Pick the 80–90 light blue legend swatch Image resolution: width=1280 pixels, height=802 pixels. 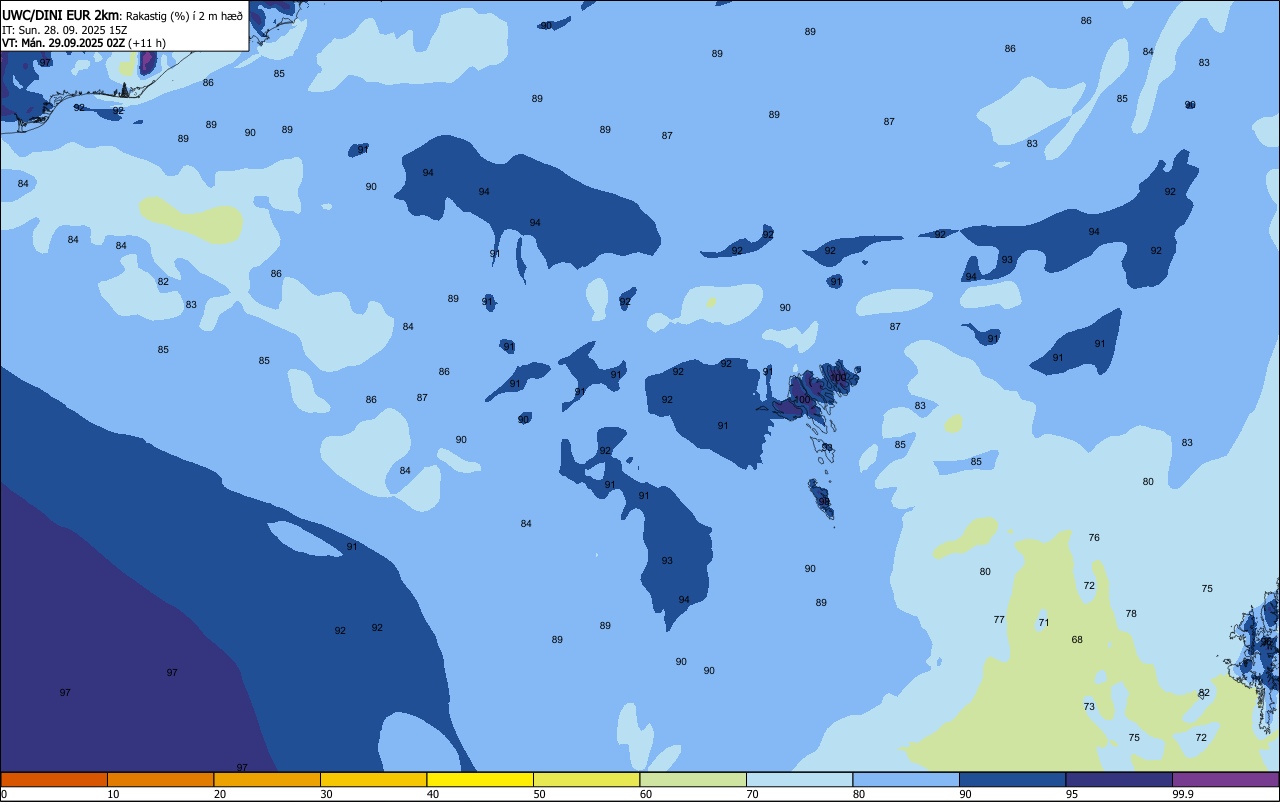tap(906, 779)
